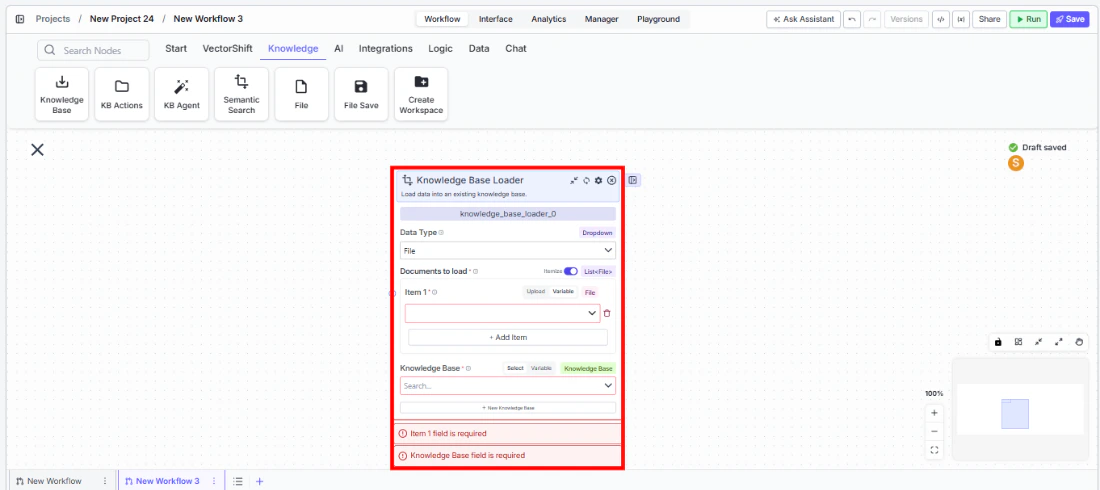Switch Item 1 to Variable mode
Image resolution: width=1100 pixels, height=490 pixels.
coord(563,291)
